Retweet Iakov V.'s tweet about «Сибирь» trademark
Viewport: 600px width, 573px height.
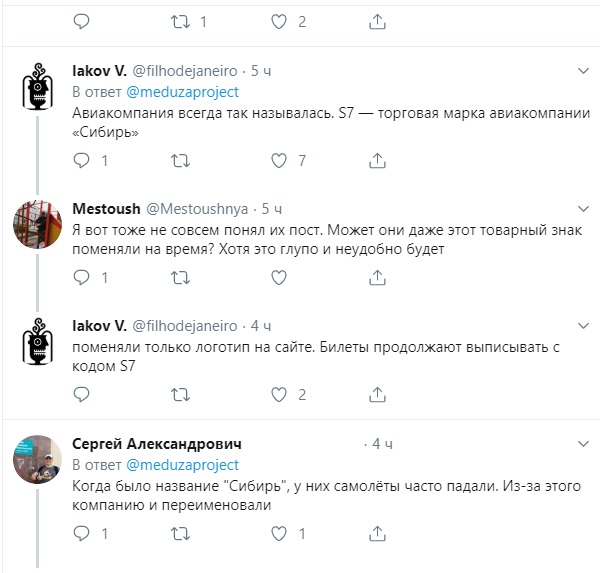coord(179,160)
